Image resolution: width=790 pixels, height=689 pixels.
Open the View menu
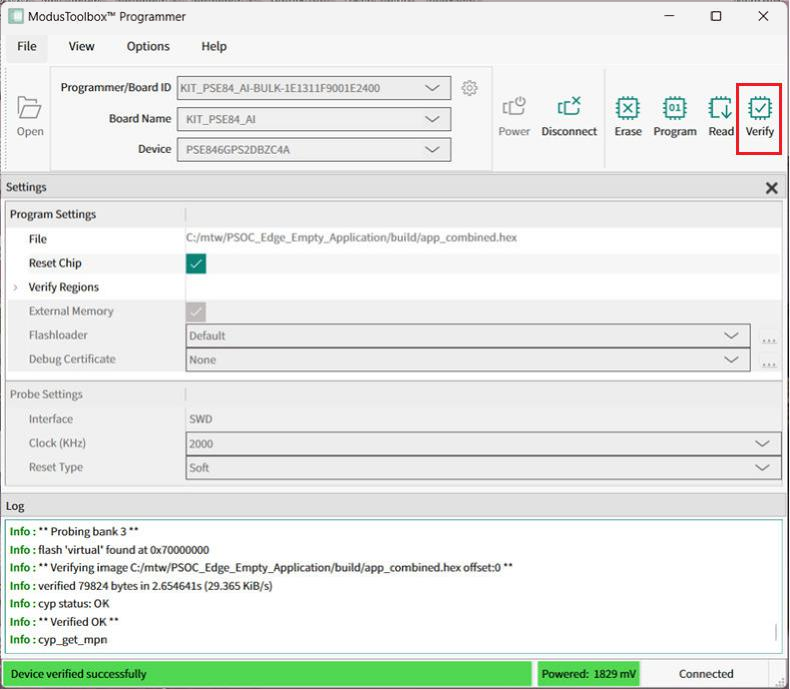tap(81, 46)
